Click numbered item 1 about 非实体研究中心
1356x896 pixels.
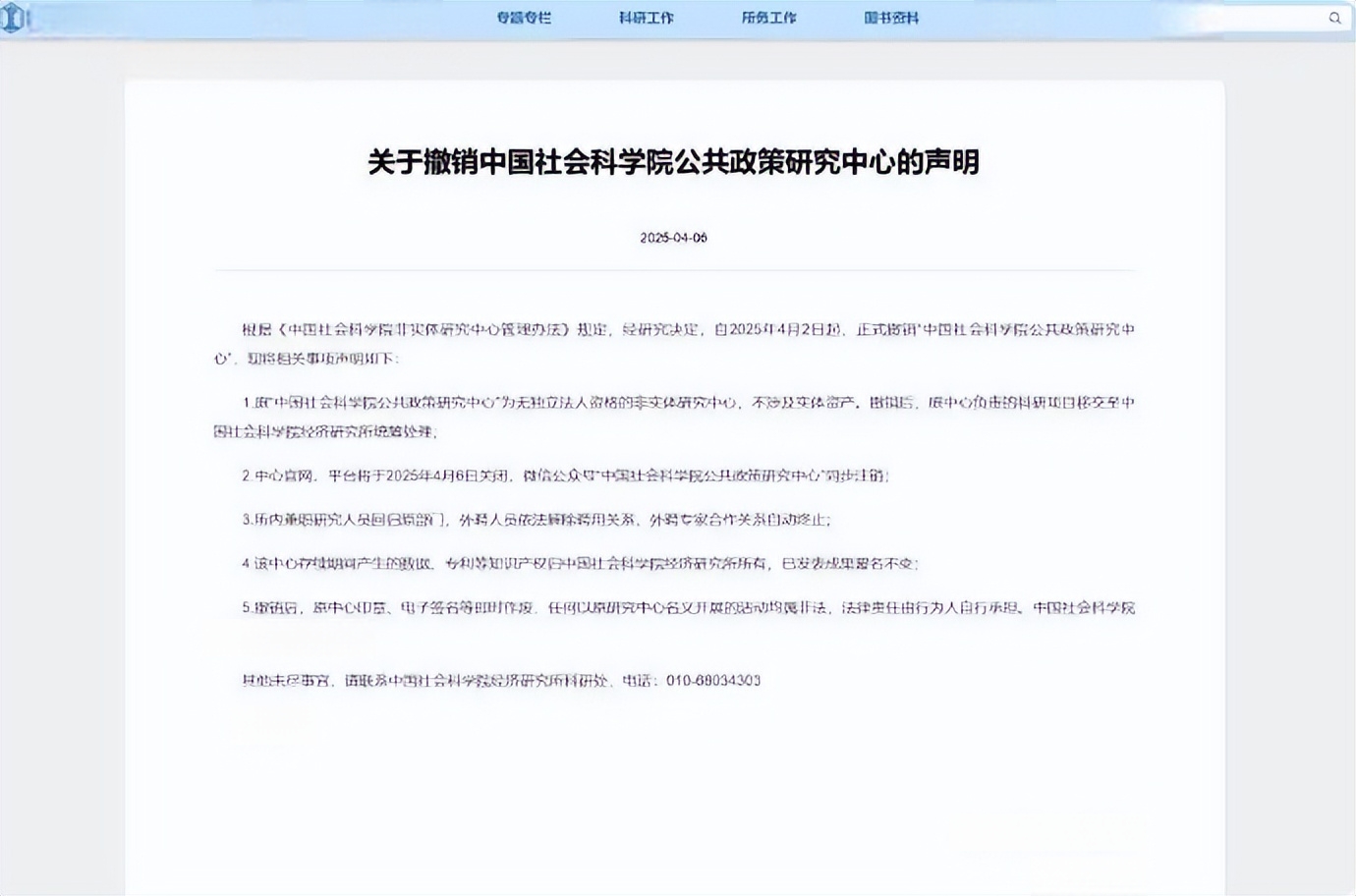pyautogui.click(x=674, y=417)
